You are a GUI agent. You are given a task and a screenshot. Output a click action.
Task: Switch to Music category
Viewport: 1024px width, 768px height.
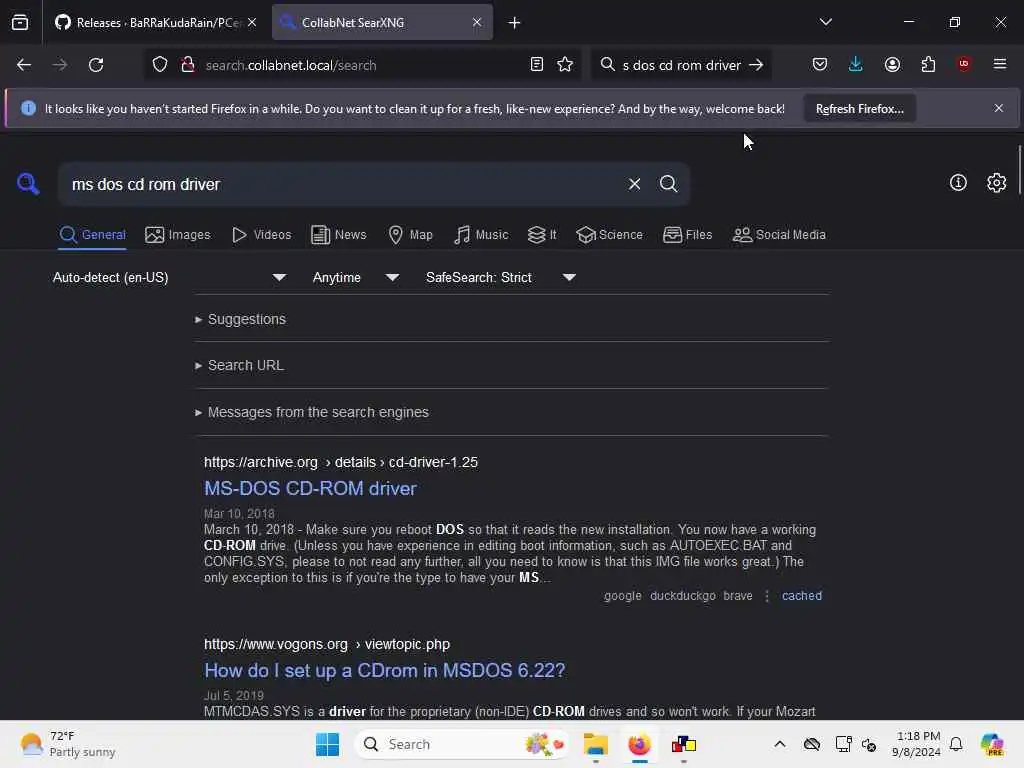click(x=481, y=234)
